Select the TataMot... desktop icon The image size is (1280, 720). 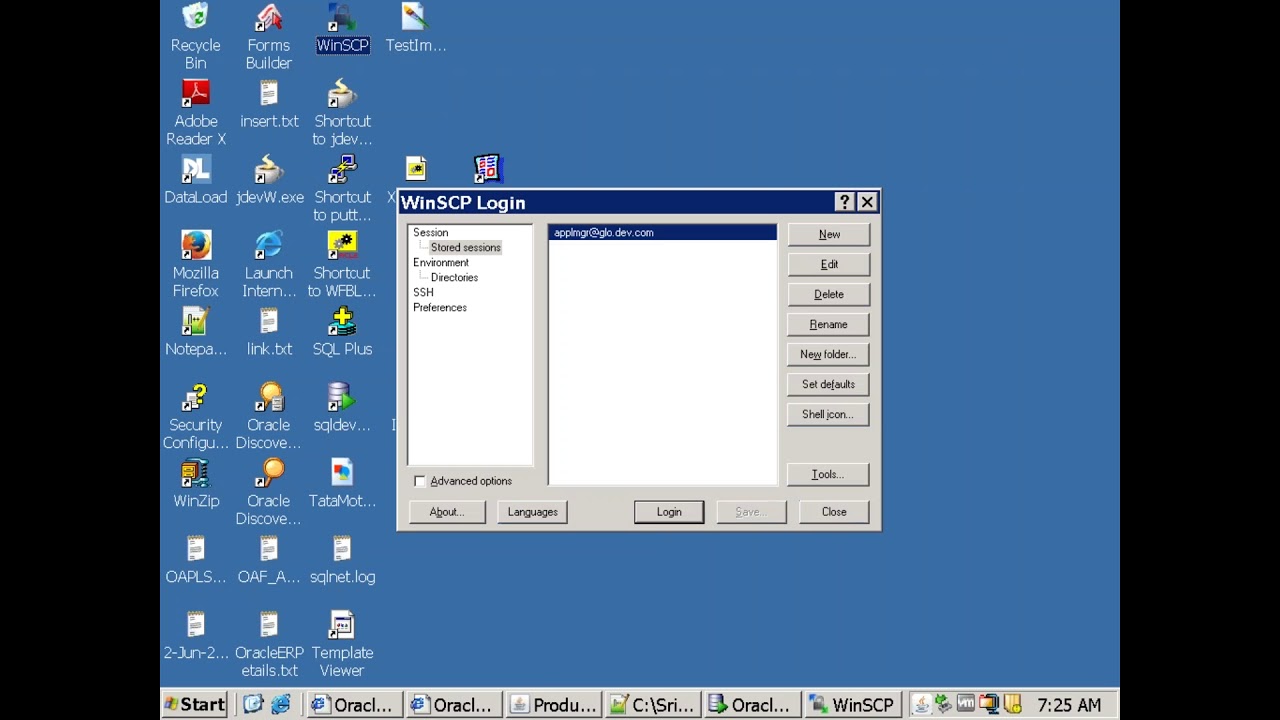point(342,484)
